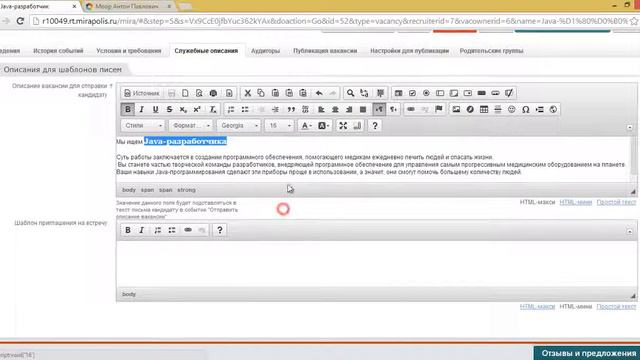Insert a button form element
The image size is (640, 360).
[482, 93]
